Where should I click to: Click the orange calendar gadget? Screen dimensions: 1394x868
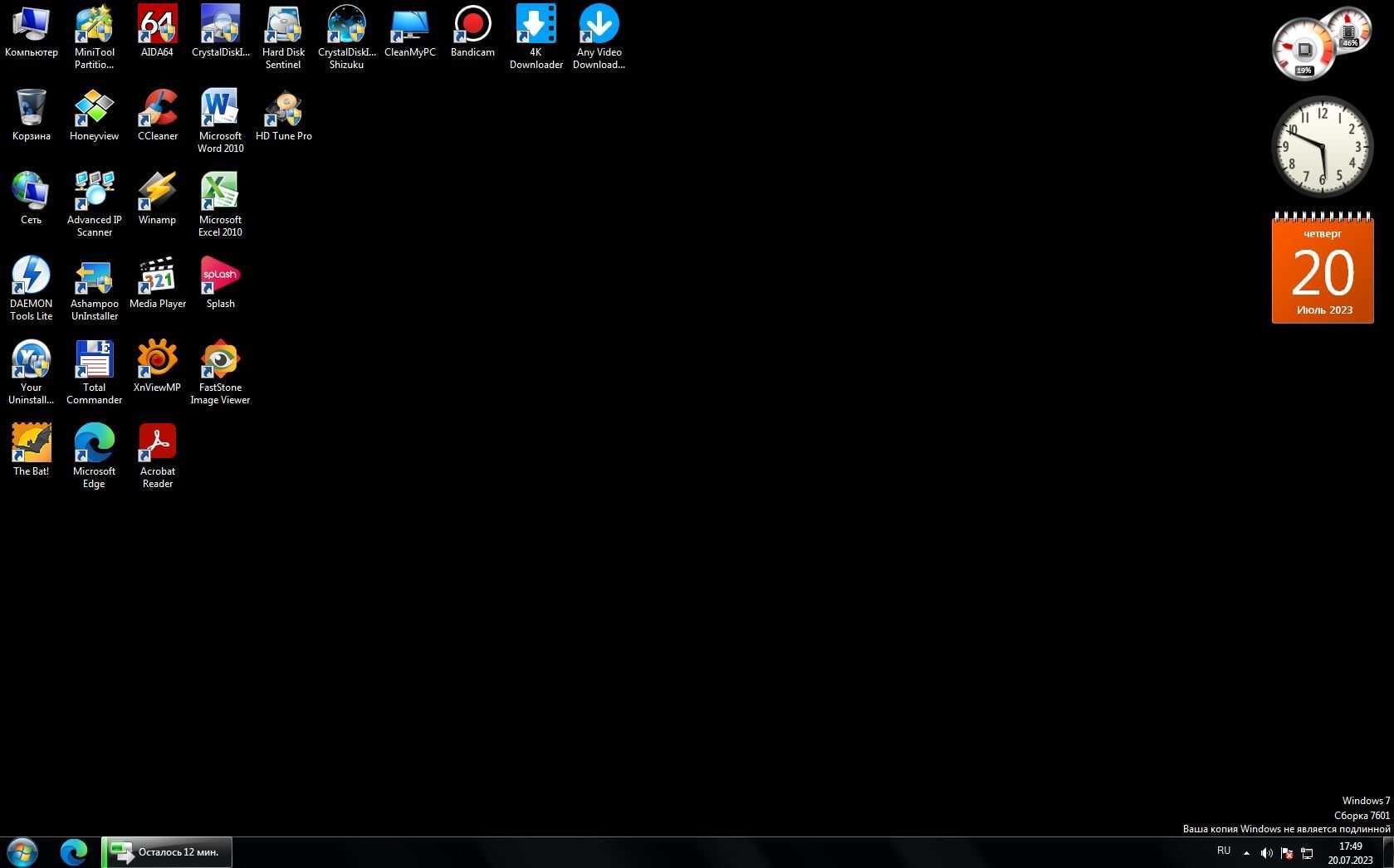click(1323, 267)
